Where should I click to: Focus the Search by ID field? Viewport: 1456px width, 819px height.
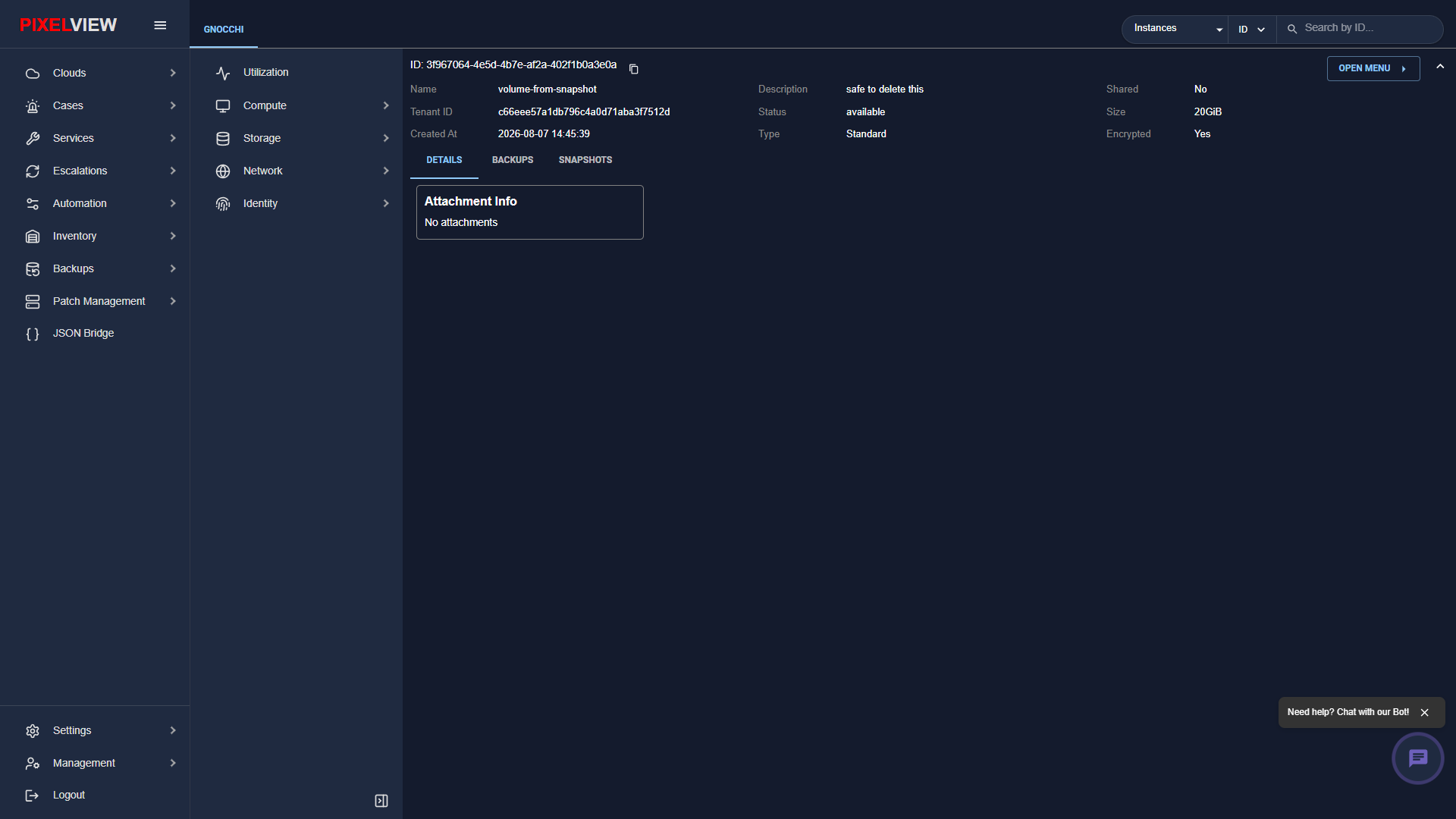tap(1369, 28)
